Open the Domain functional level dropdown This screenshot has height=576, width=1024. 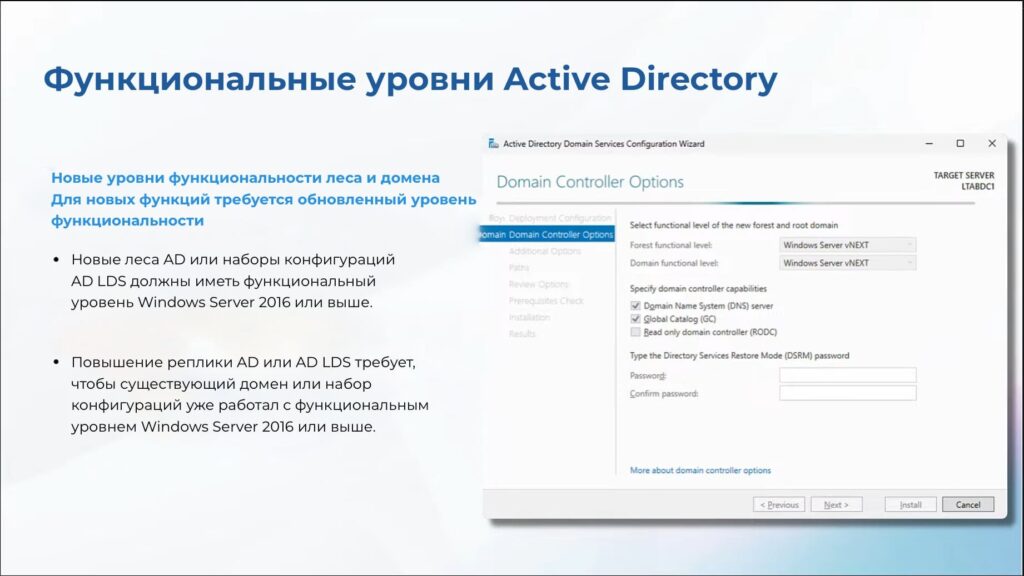pyautogui.click(x=848, y=263)
